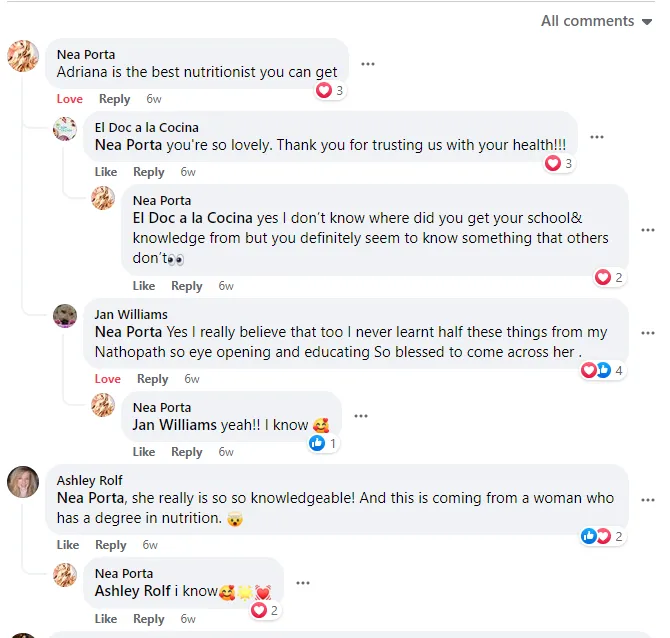Reply to Jan Williams' comment

[x=153, y=379]
